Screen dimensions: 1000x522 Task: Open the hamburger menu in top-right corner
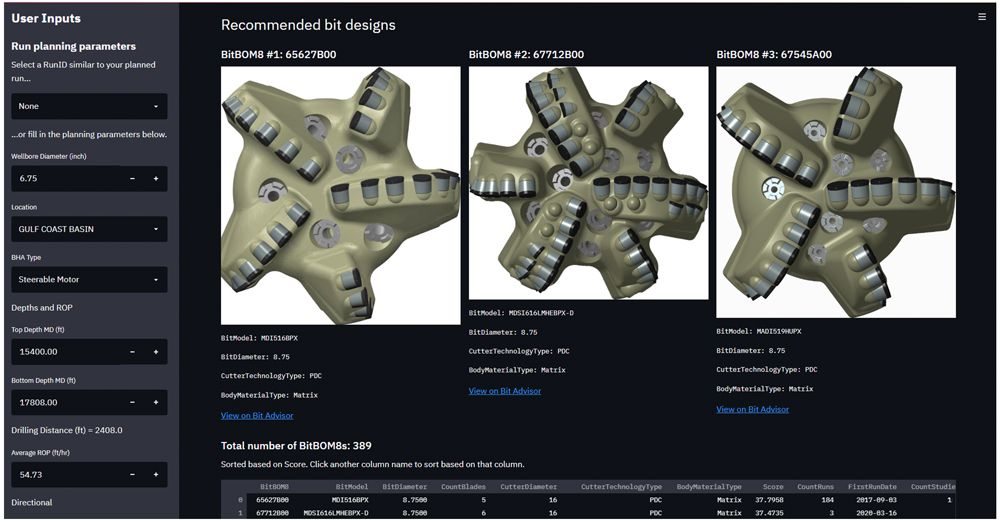(982, 17)
